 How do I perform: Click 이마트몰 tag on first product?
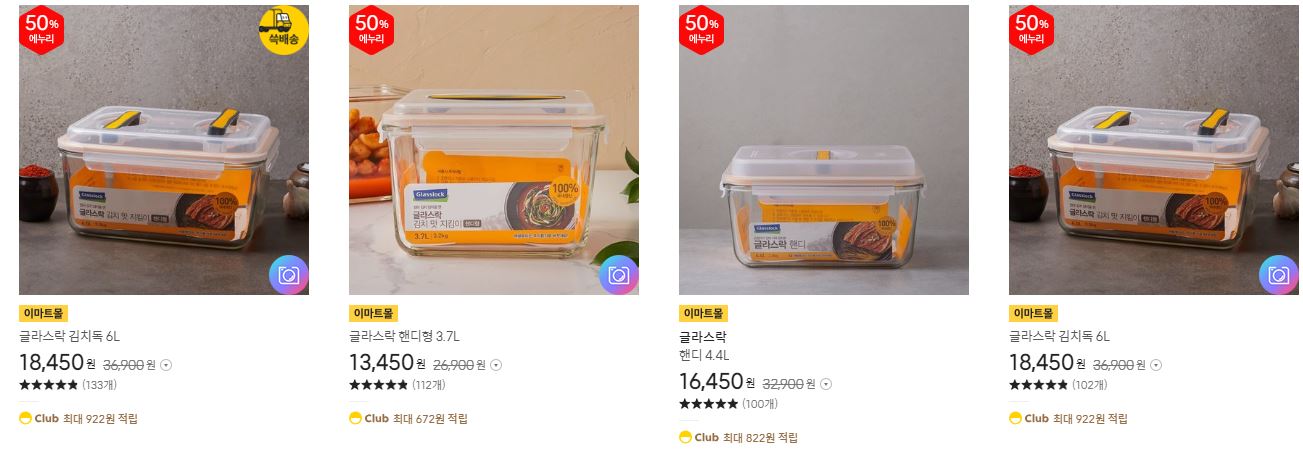[43, 313]
